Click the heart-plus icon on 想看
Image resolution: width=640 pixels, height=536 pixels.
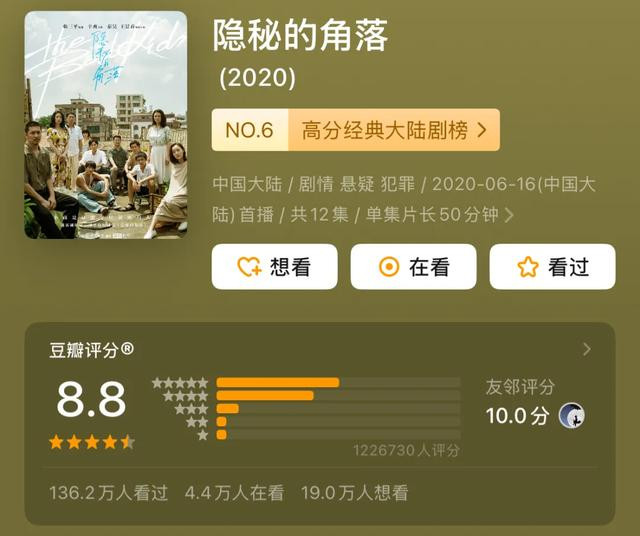point(249,267)
